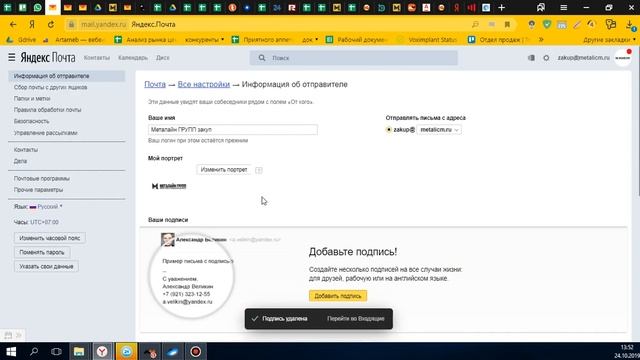Screen dimensions: 640x360
Task: Open settings gear icon near account name
Action: pyautogui.click(x=546, y=58)
